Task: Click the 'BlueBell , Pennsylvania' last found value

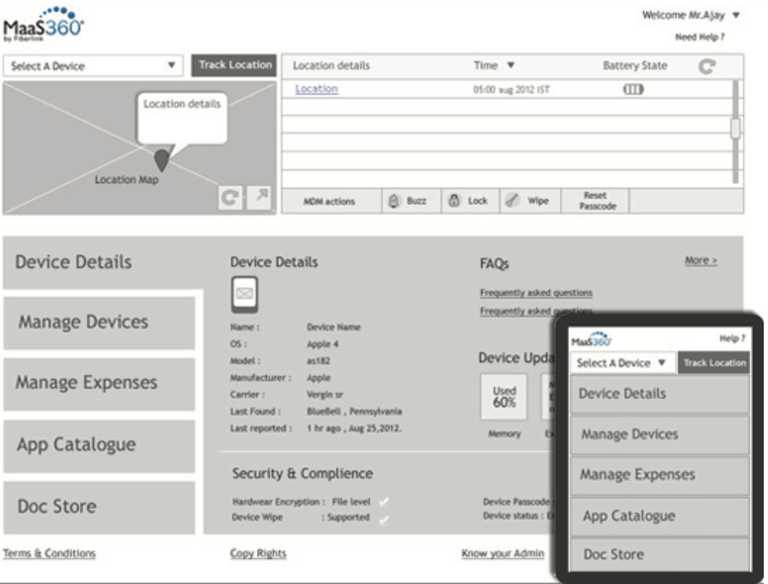Action: coord(354,412)
